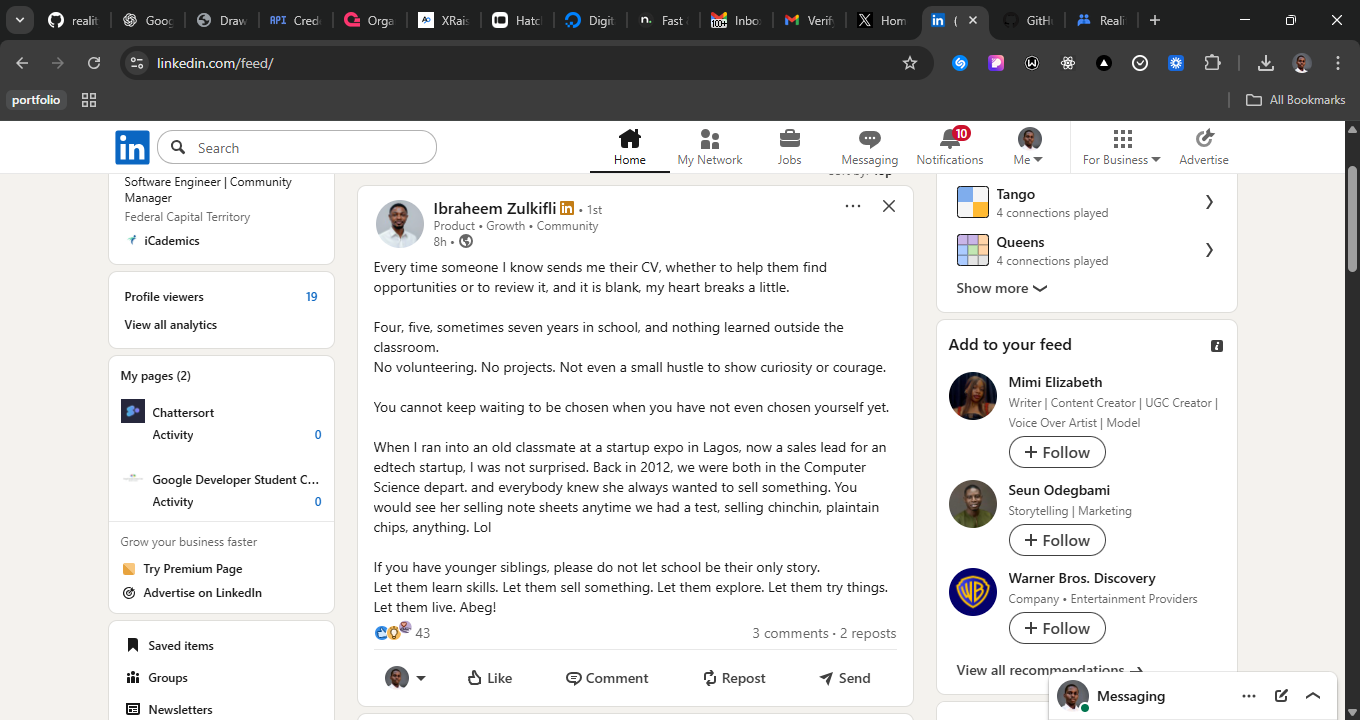Dismiss Ibraheem Zulkifli's post with the X
Screen dimensions: 1360x720
tap(888, 206)
